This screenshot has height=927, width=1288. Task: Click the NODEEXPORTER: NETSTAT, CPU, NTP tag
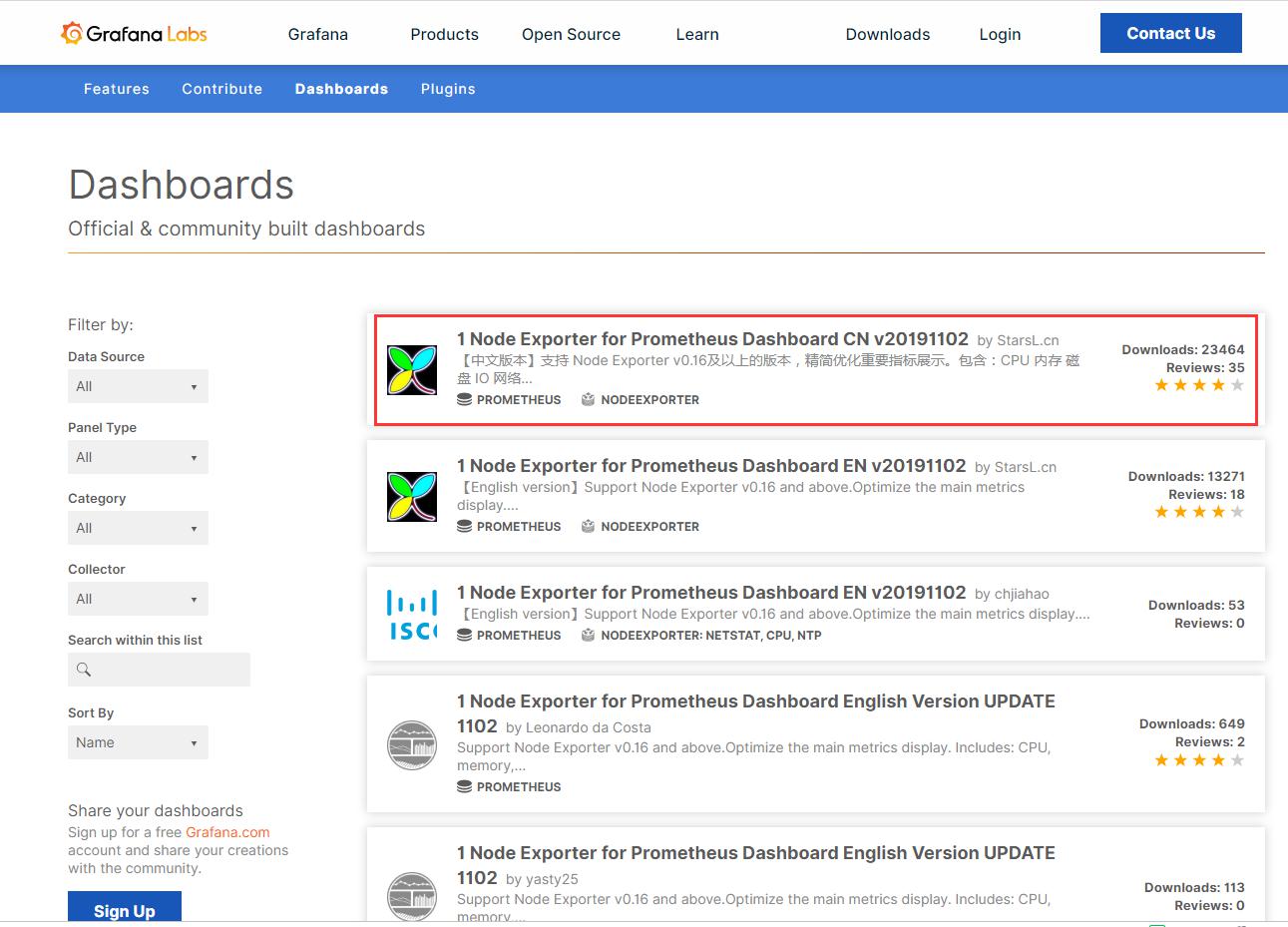pos(711,635)
